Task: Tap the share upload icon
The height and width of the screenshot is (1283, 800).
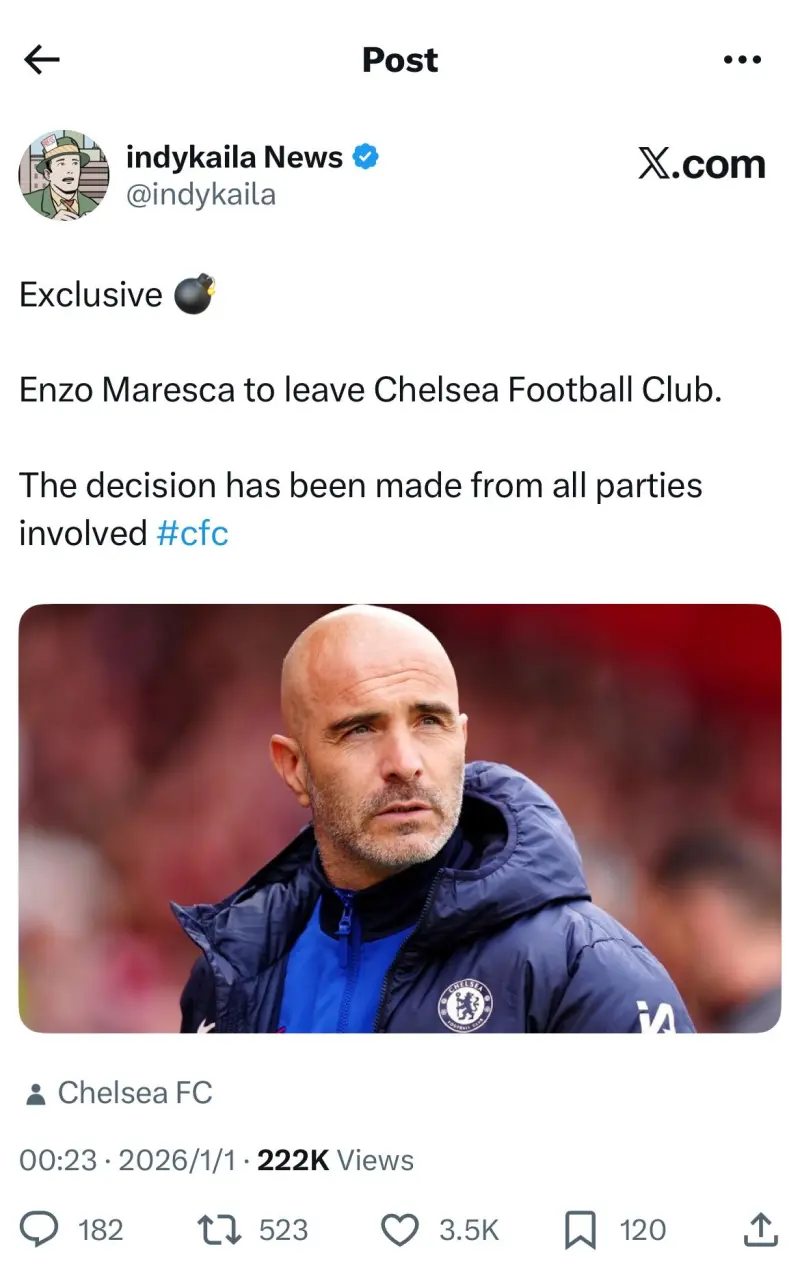Action: [x=760, y=1230]
